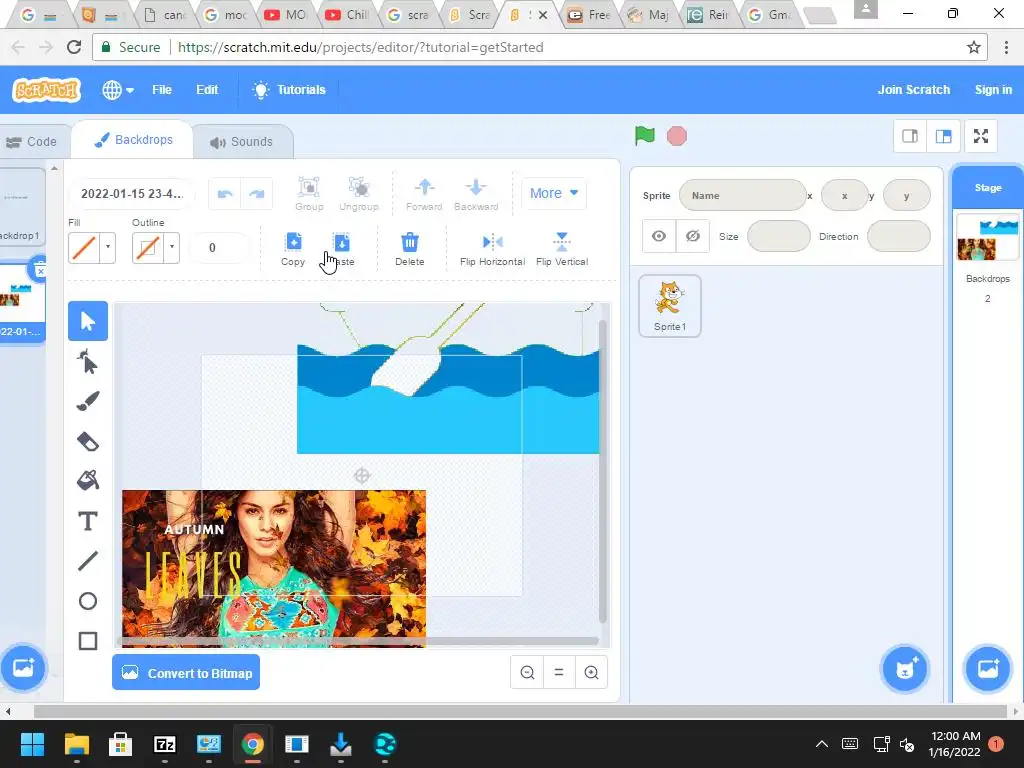Select the Rectangle tool
Viewport: 1024px width, 768px height.
88,641
